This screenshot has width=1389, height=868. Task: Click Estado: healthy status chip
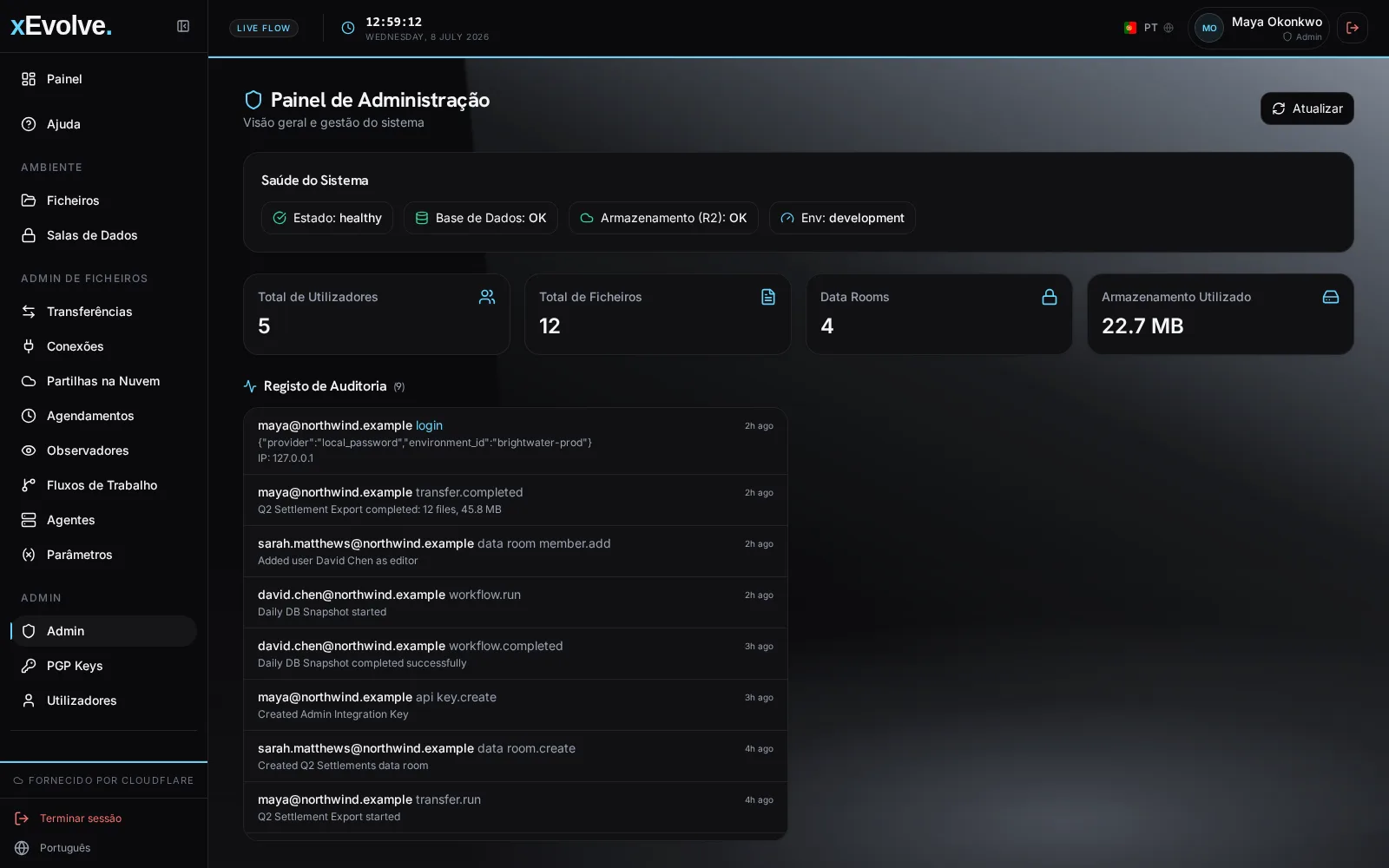pos(327,218)
